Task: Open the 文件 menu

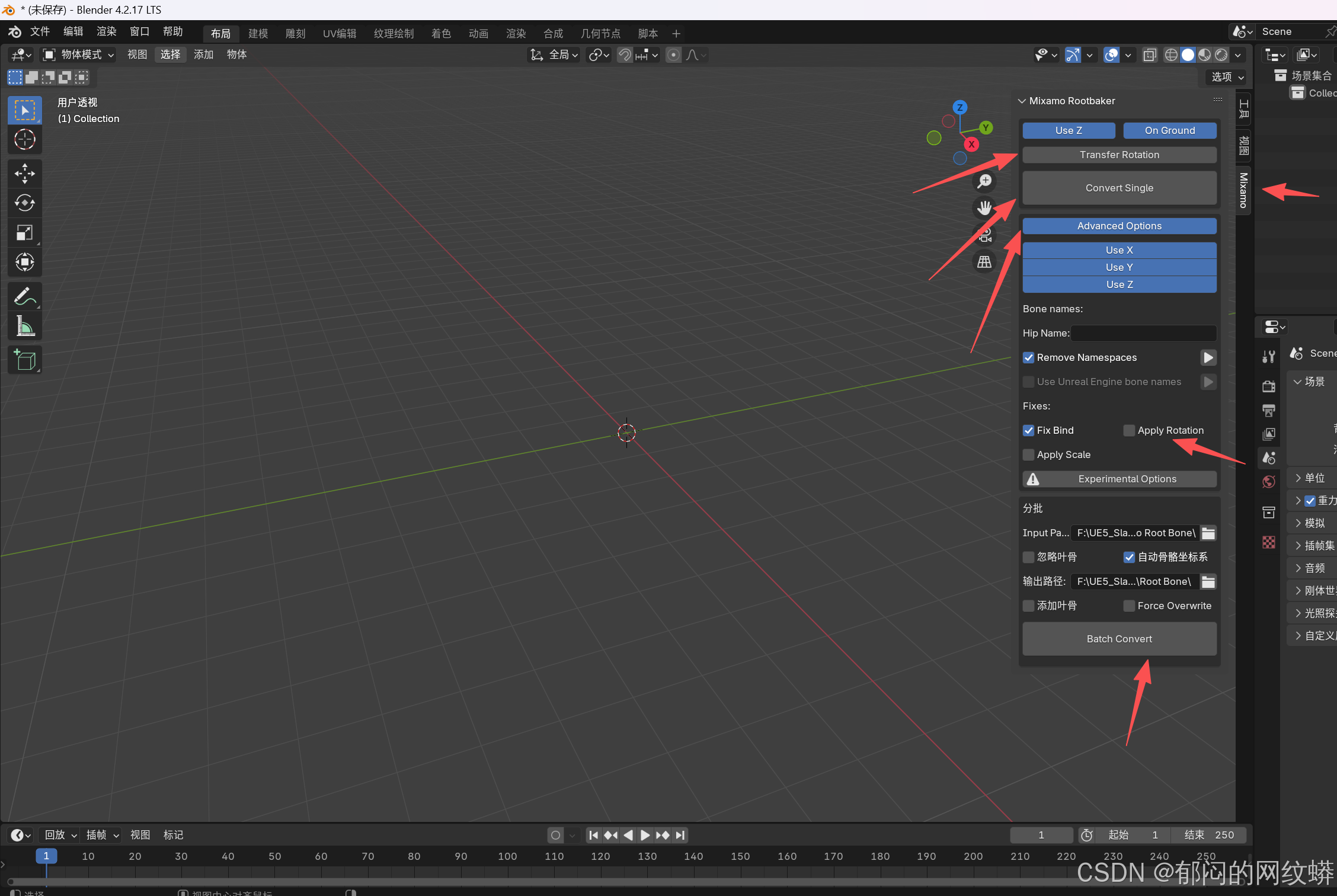Action: point(40,32)
